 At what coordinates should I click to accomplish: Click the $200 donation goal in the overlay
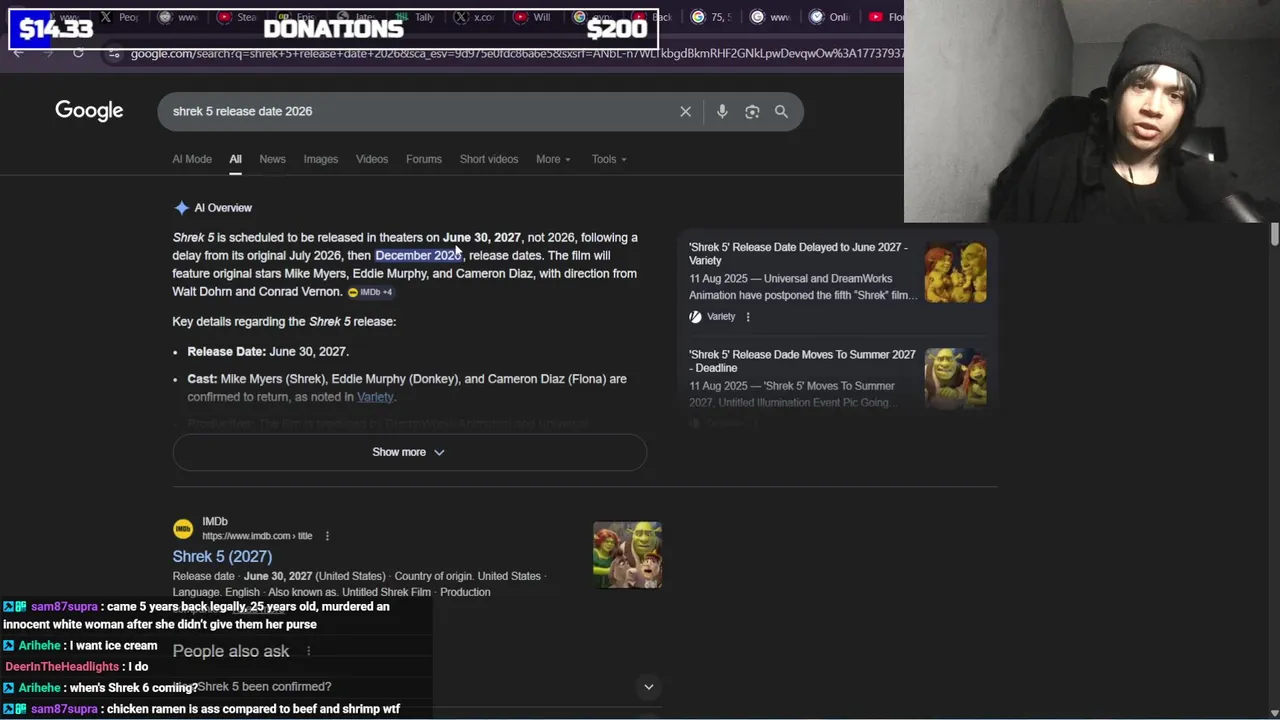coord(617,29)
